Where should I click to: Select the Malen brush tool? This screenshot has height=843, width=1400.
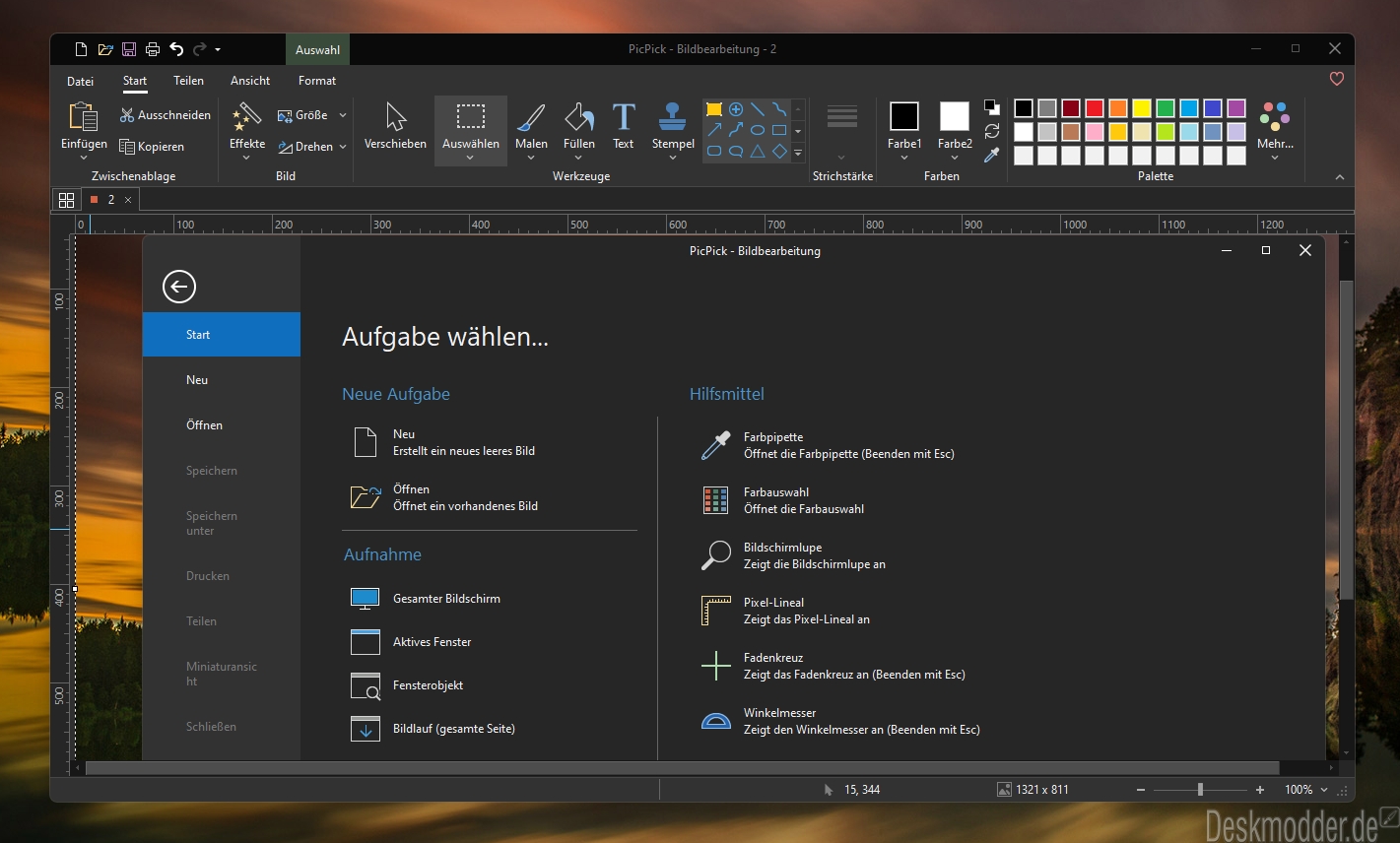click(x=531, y=116)
